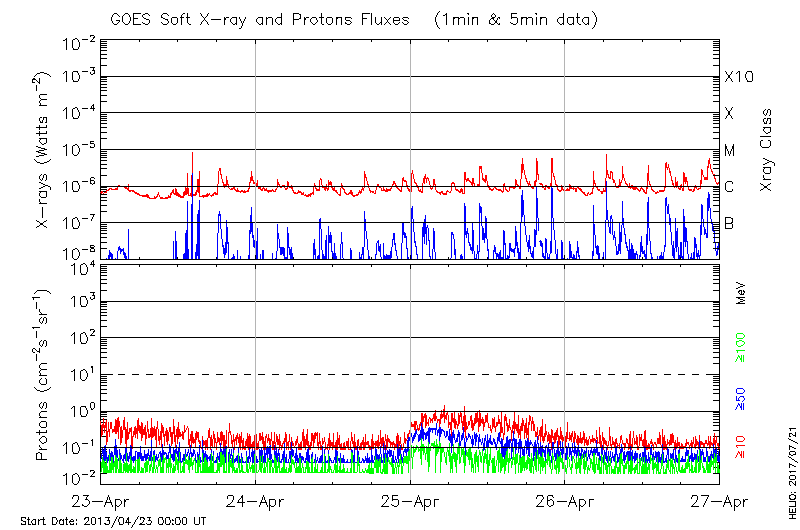Click the green ≥100 MeV legend label
This screenshot has width=800, height=530.
(741, 347)
